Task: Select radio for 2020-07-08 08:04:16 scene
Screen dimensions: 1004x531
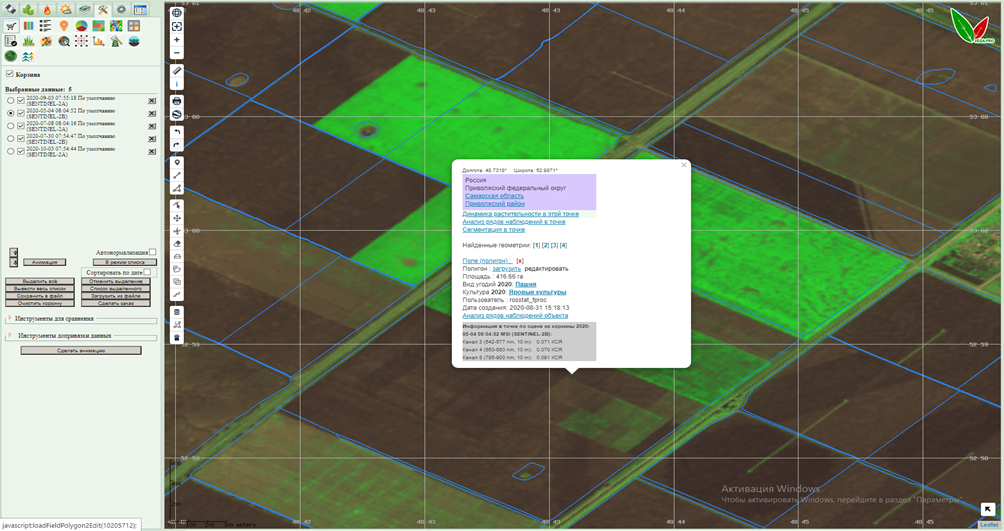Action: point(11,126)
